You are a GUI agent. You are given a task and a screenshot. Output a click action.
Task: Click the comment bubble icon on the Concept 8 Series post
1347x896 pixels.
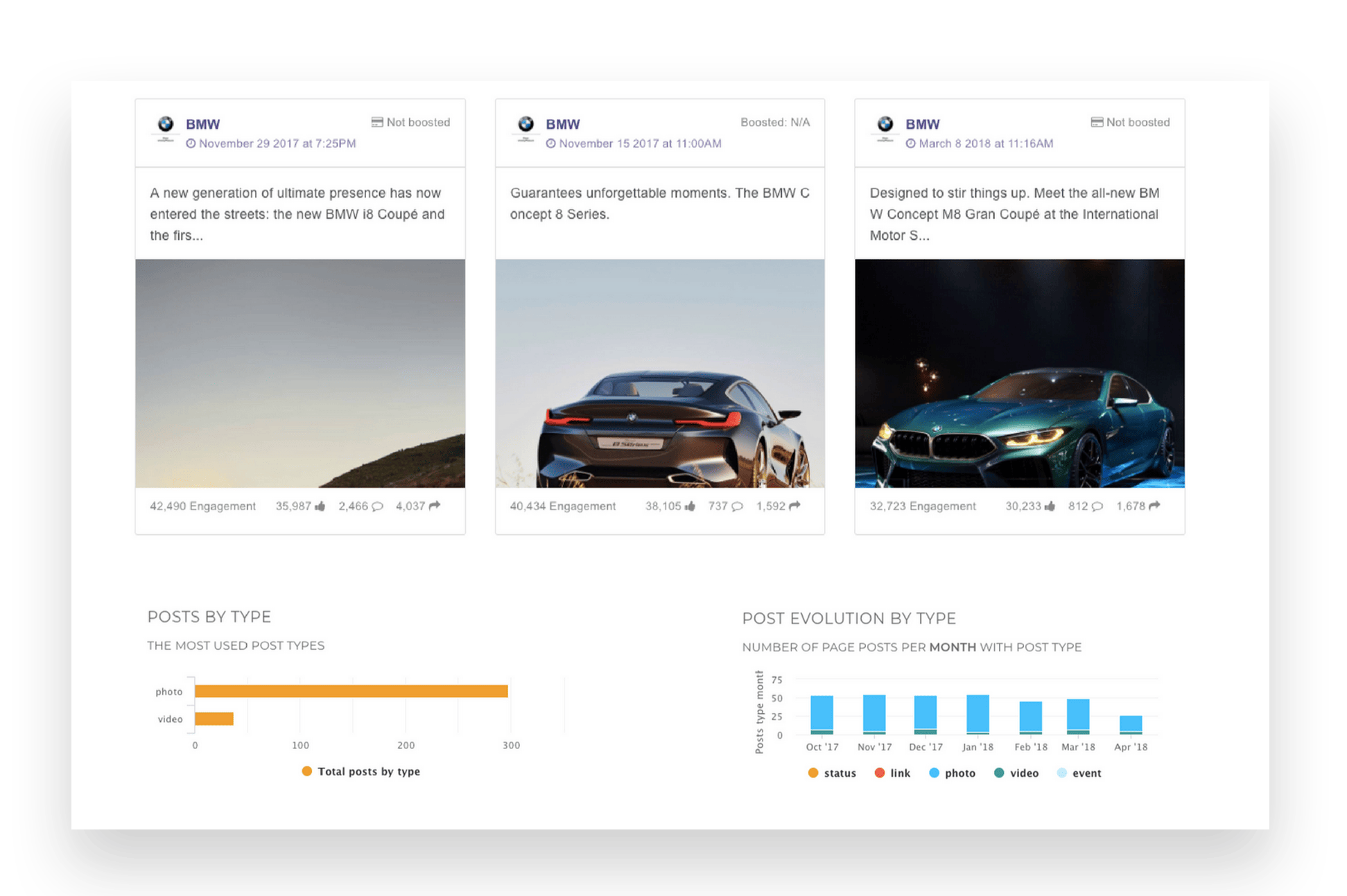coord(736,506)
